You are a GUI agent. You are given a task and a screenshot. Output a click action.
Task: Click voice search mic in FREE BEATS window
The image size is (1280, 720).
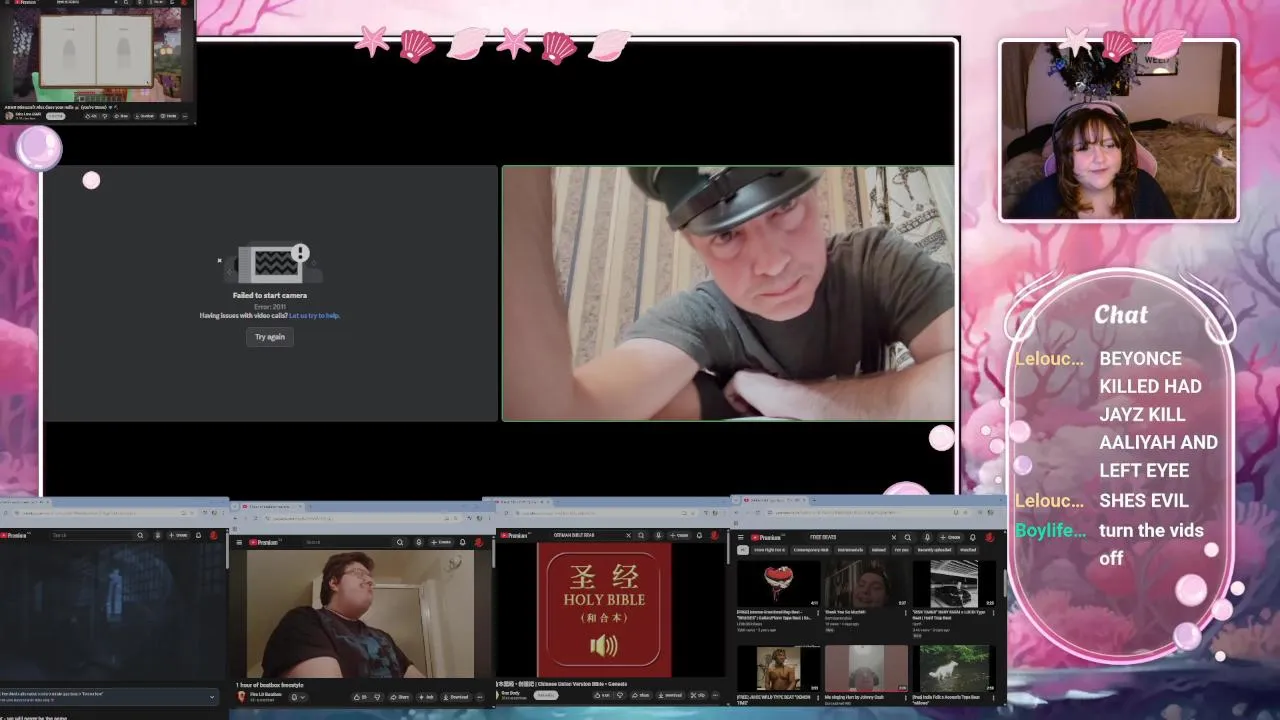[x=927, y=537]
